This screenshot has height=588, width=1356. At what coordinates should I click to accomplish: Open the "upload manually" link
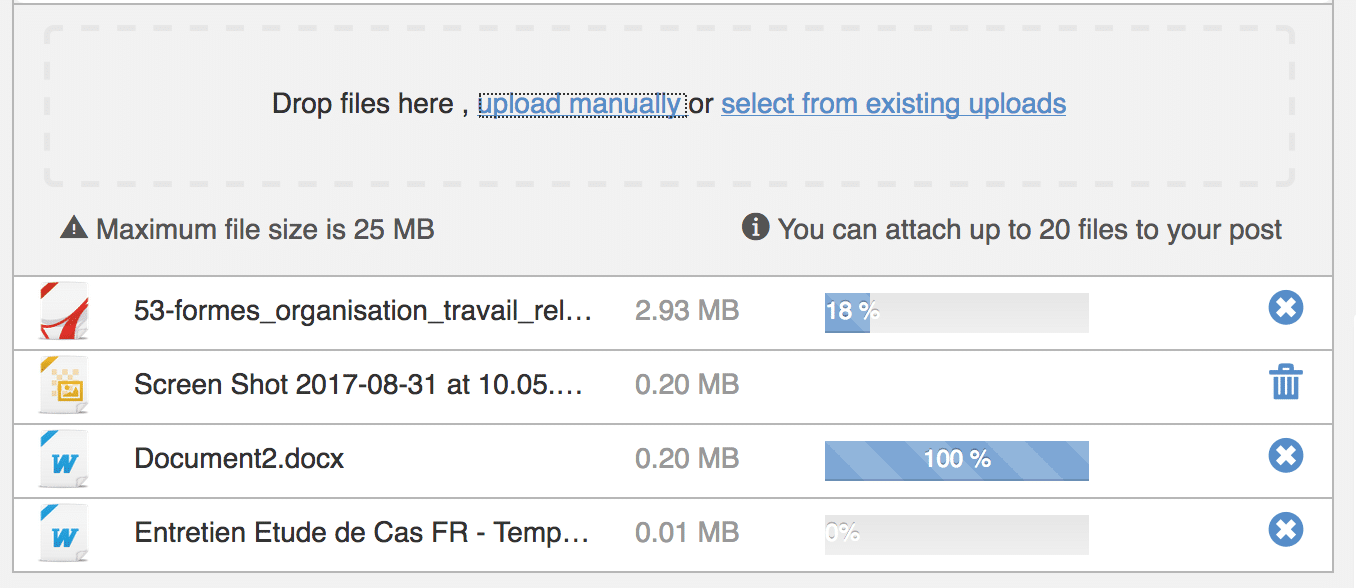click(x=581, y=104)
